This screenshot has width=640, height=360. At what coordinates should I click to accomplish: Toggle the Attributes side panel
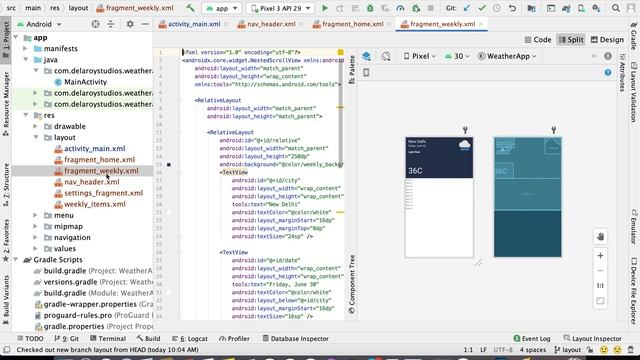[x=622, y=73]
